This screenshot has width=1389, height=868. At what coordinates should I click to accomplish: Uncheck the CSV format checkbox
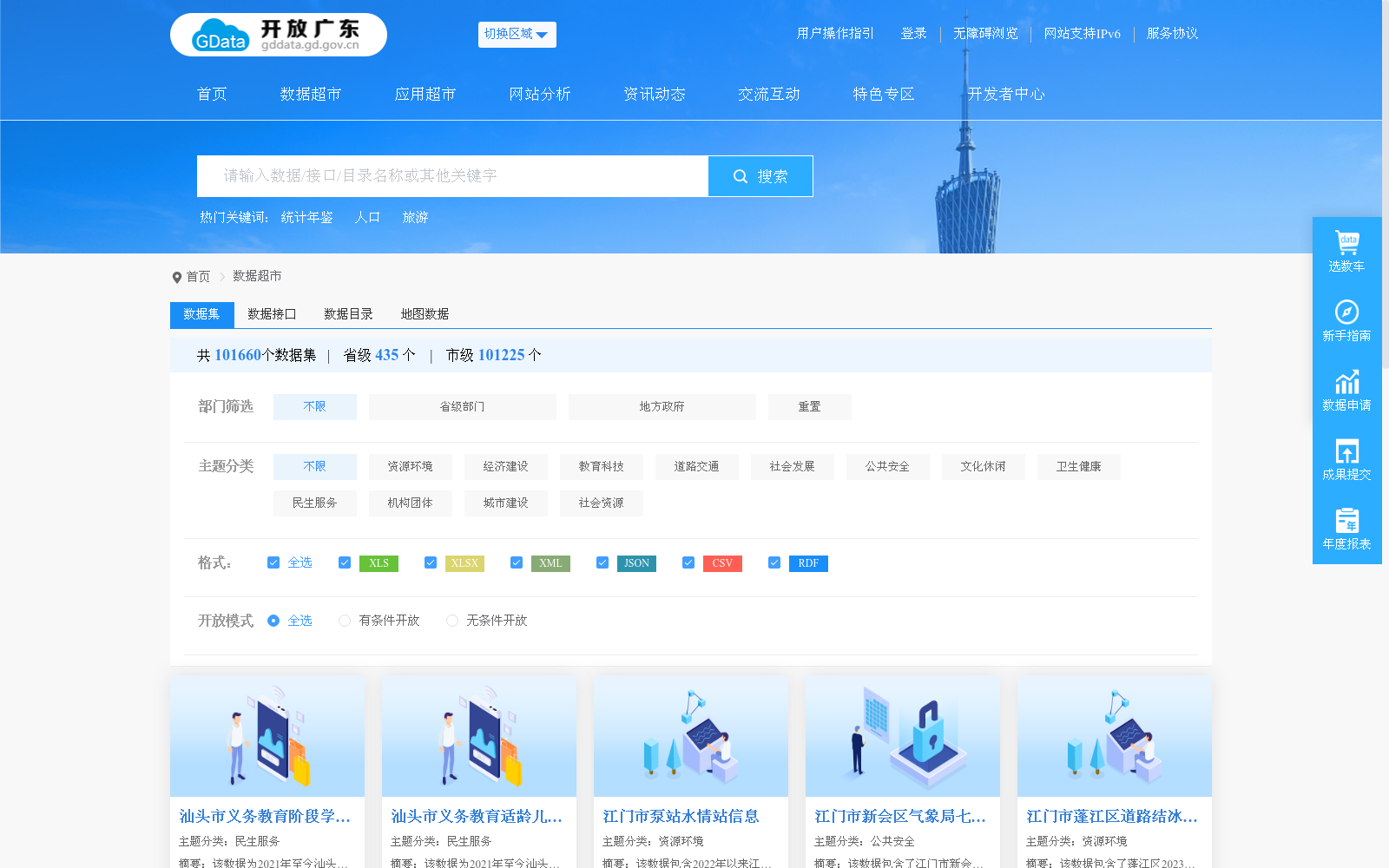(x=688, y=562)
